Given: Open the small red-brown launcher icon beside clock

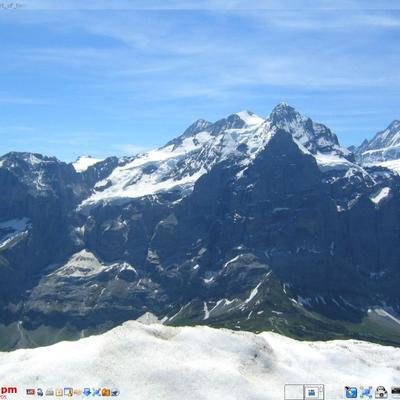Looking at the screenshot, I should coord(30,392).
